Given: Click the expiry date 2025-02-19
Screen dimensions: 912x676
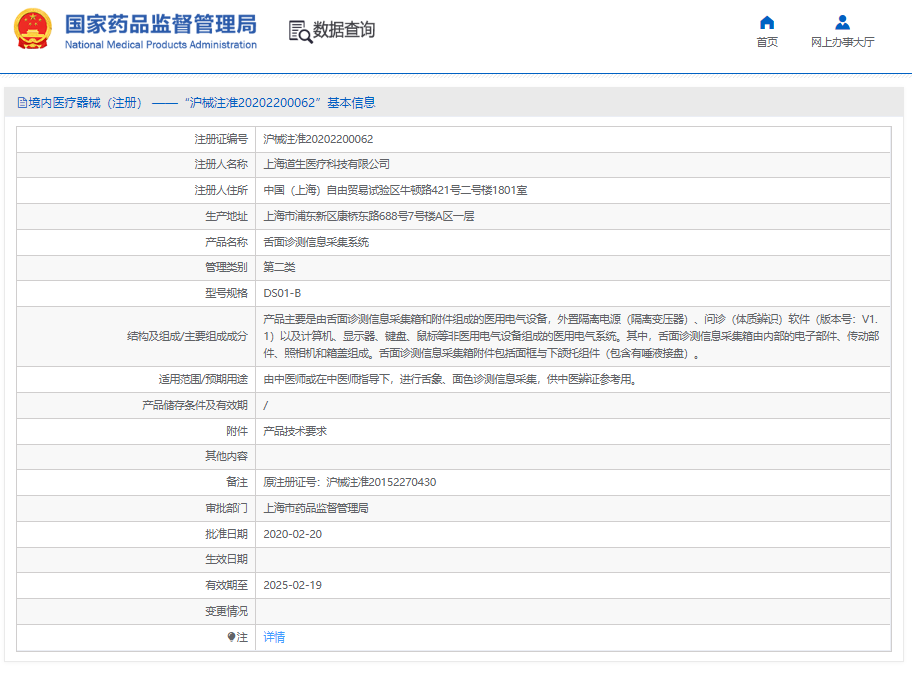Looking at the screenshot, I should click(x=292, y=585).
